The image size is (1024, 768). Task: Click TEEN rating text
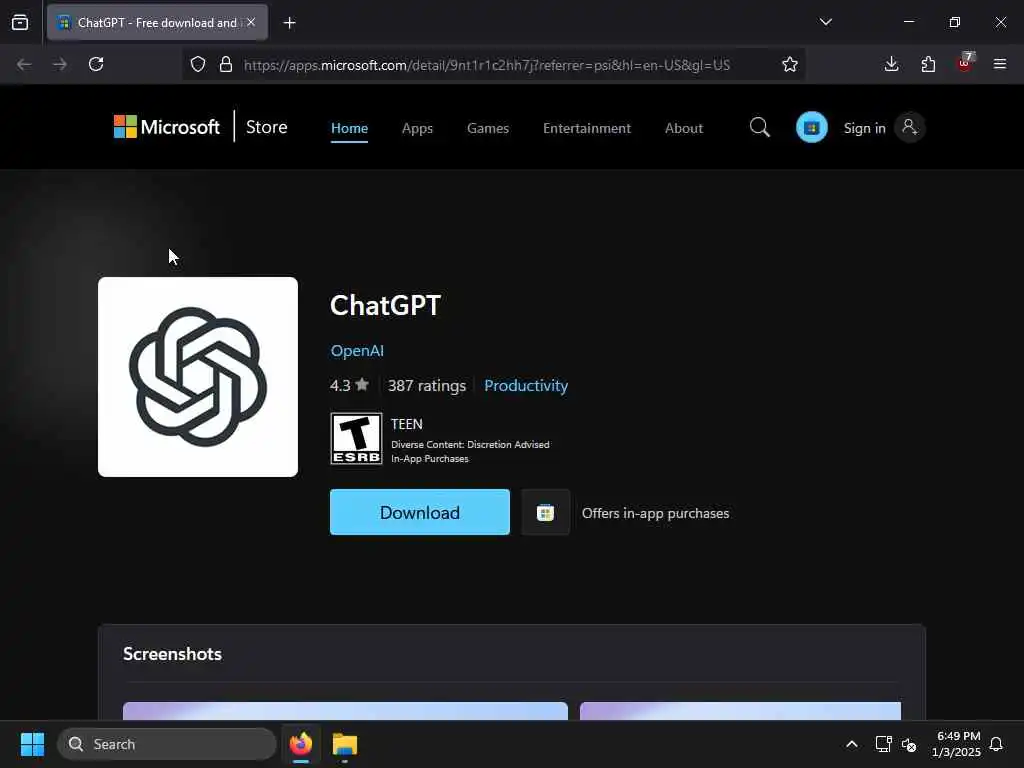[407, 424]
